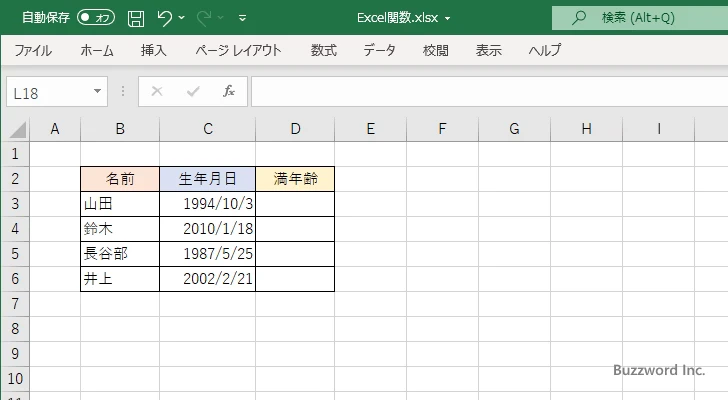Viewport: 728px width, 400px height.
Task: Open the Redo history dropdown arrow
Action: click(x=221, y=18)
